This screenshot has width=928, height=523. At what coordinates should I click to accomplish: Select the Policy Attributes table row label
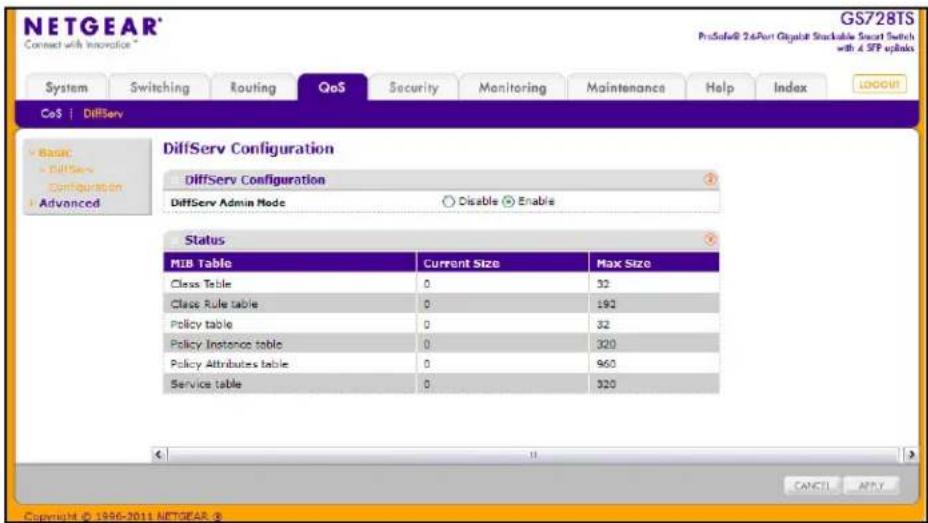pyautogui.click(x=229, y=364)
